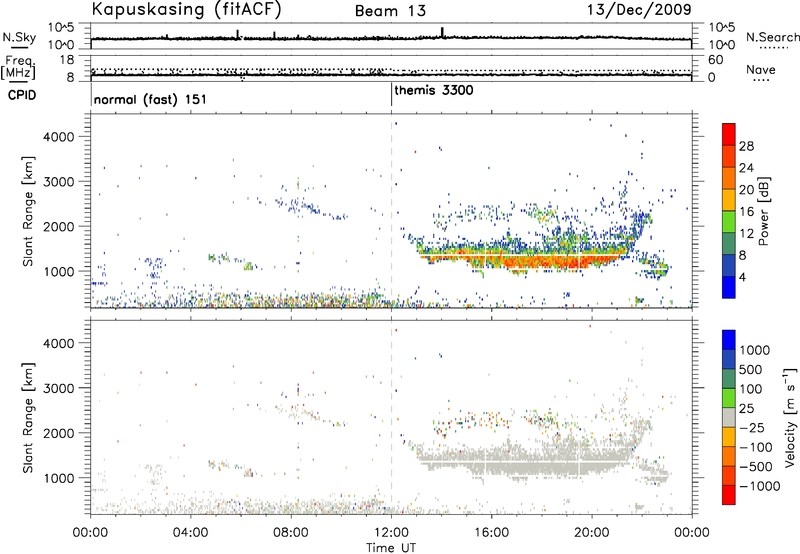Click the '4' Power colorbar label
Viewport: 800px width, 554px height.
click(x=743, y=277)
